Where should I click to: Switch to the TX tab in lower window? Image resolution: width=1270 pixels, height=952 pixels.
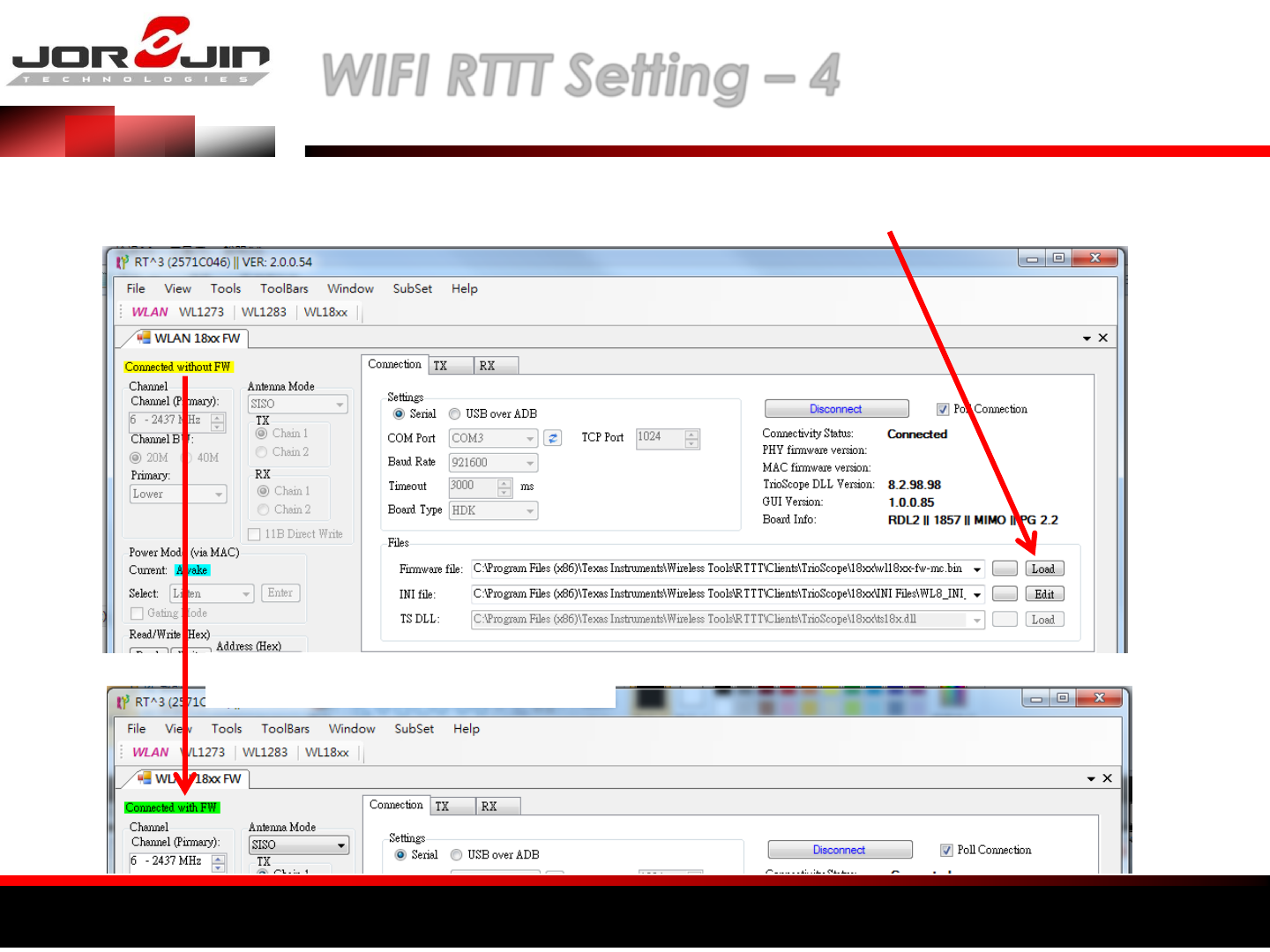tap(452, 807)
